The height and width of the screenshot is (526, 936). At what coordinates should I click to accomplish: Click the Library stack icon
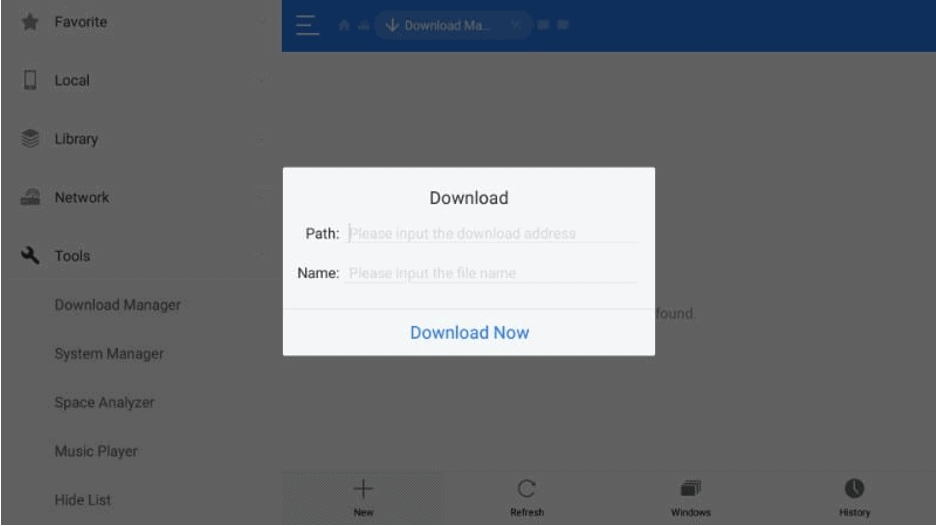(31, 139)
